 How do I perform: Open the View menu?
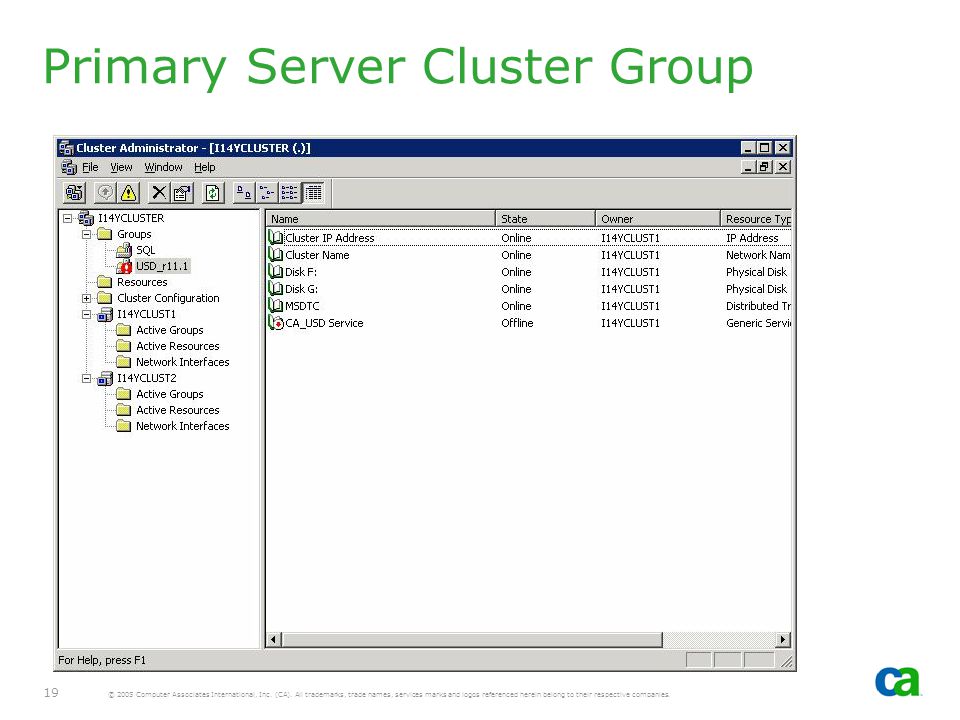(x=121, y=167)
